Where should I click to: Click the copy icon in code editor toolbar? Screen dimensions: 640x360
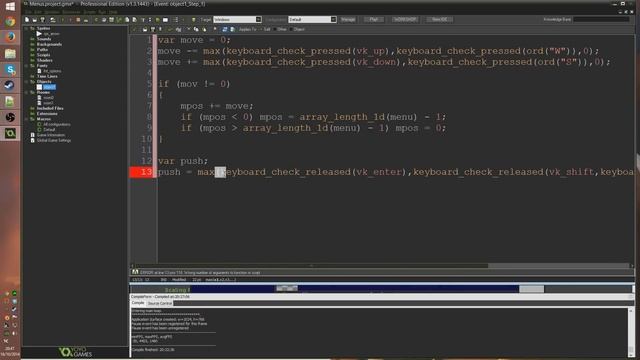196,29
